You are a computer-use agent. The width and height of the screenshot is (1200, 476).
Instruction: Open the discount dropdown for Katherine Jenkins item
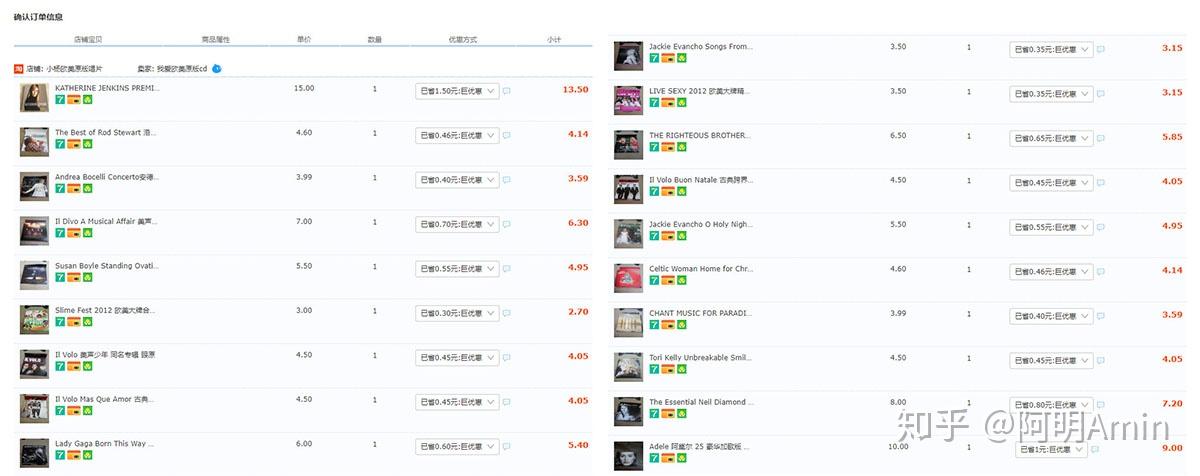click(x=457, y=91)
